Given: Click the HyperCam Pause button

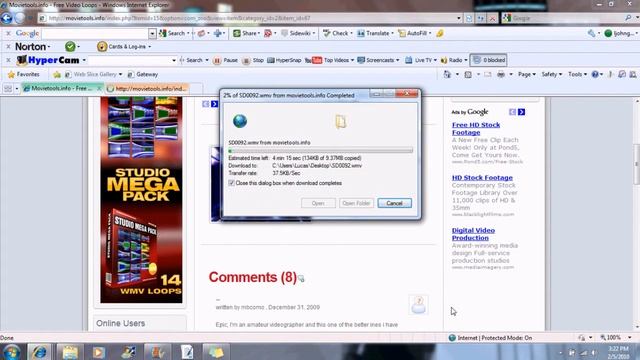Looking at the screenshot, I should pos(226,60).
